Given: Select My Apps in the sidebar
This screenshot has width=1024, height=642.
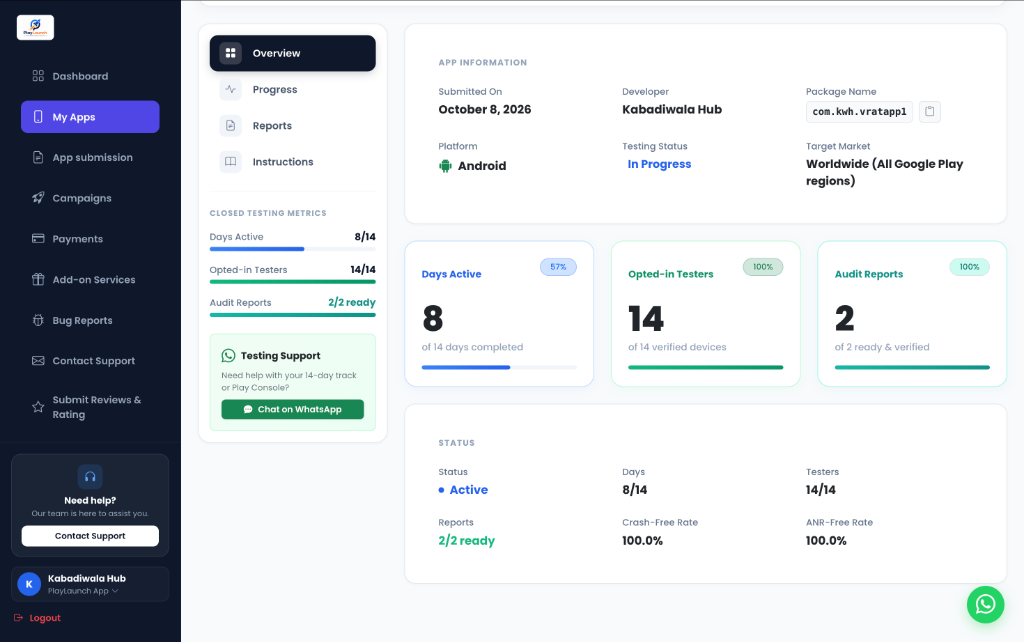Looking at the screenshot, I should coord(90,117).
